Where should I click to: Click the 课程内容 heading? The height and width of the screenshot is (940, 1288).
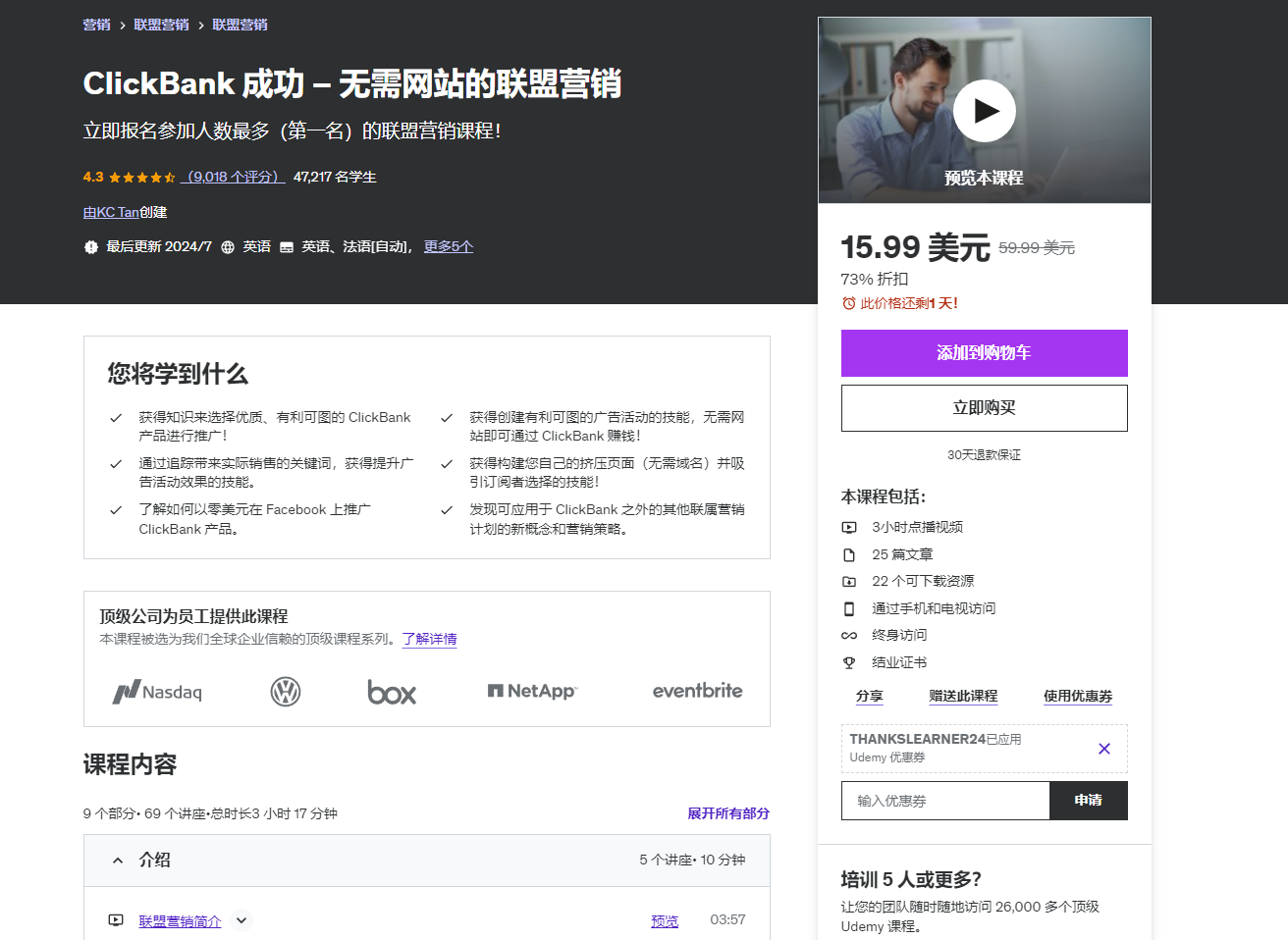point(130,764)
